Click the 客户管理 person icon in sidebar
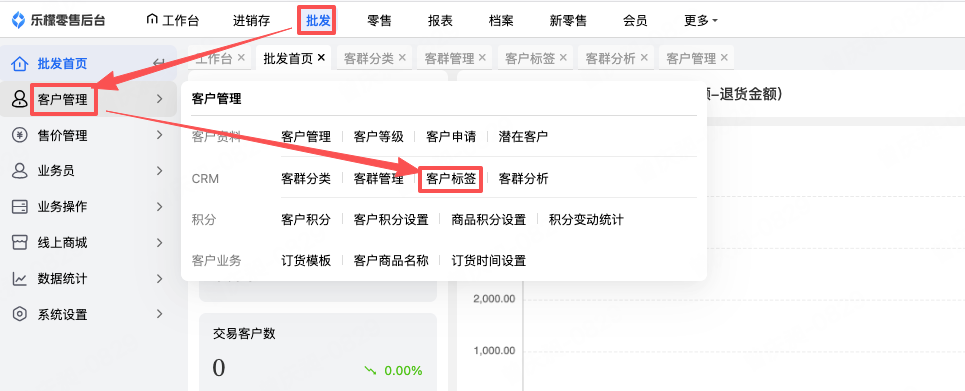The width and height of the screenshot is (965, 391). (x=20, y=99)
